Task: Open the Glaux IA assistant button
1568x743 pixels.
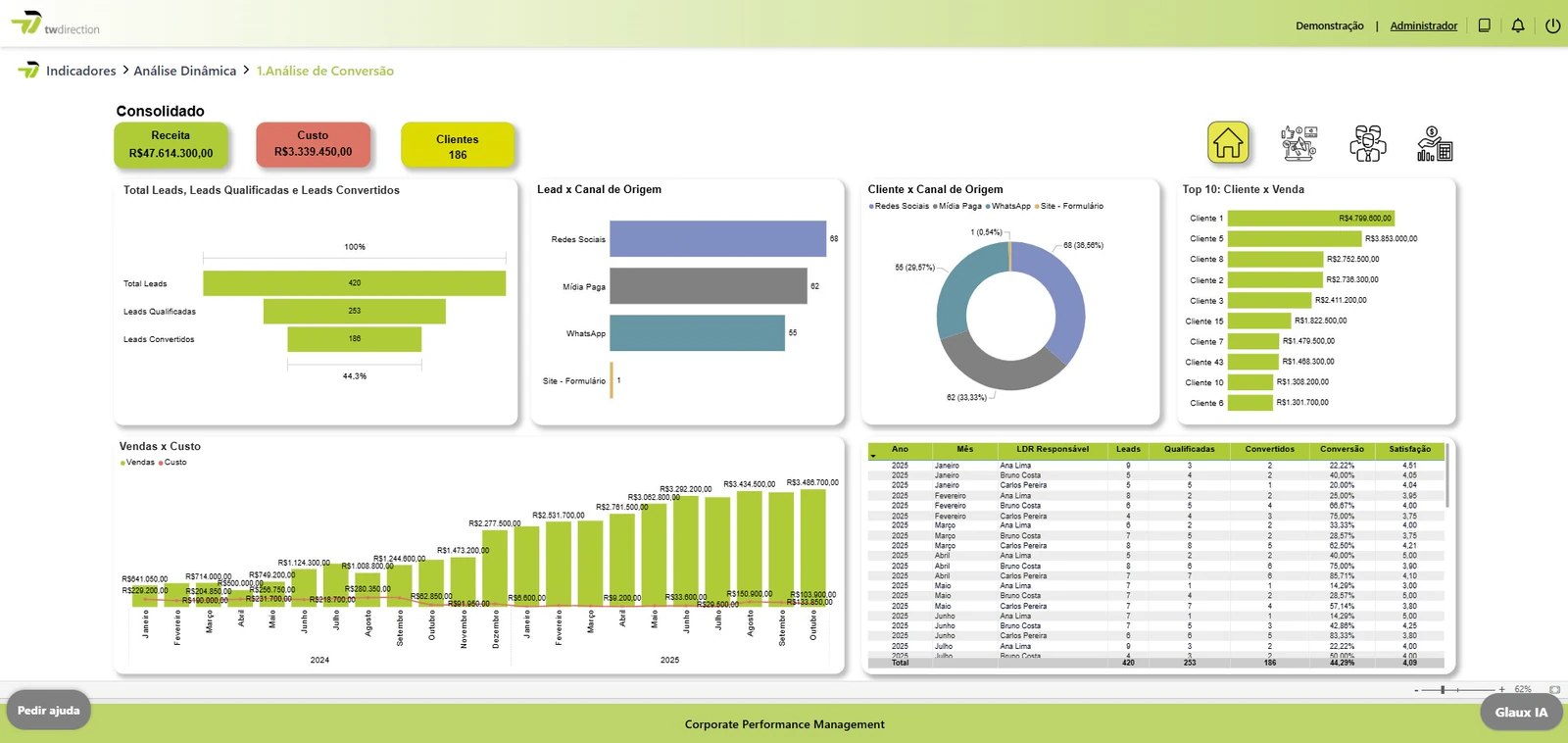Action: (x=1521, y=712)
